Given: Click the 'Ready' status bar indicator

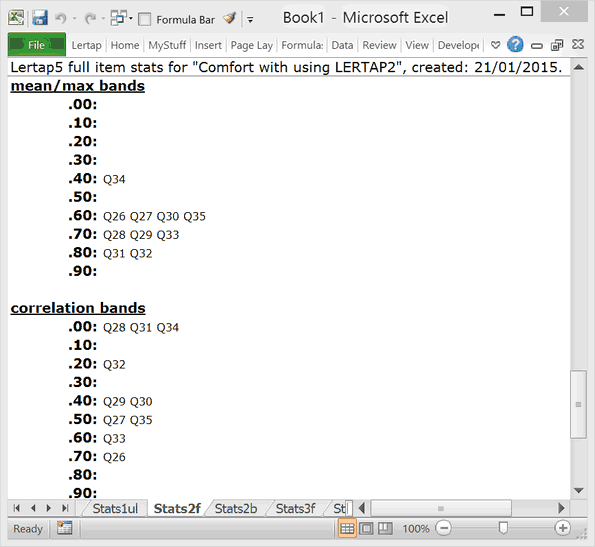Looking at the screenshot, I should (x=28, y=528).
